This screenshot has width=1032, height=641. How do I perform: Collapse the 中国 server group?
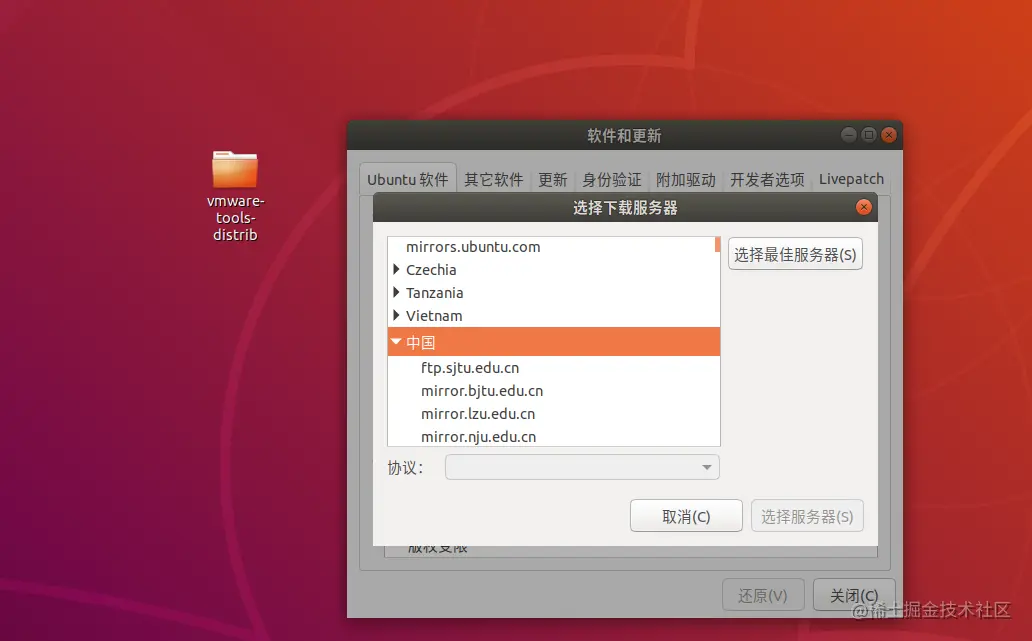(396, 342)
